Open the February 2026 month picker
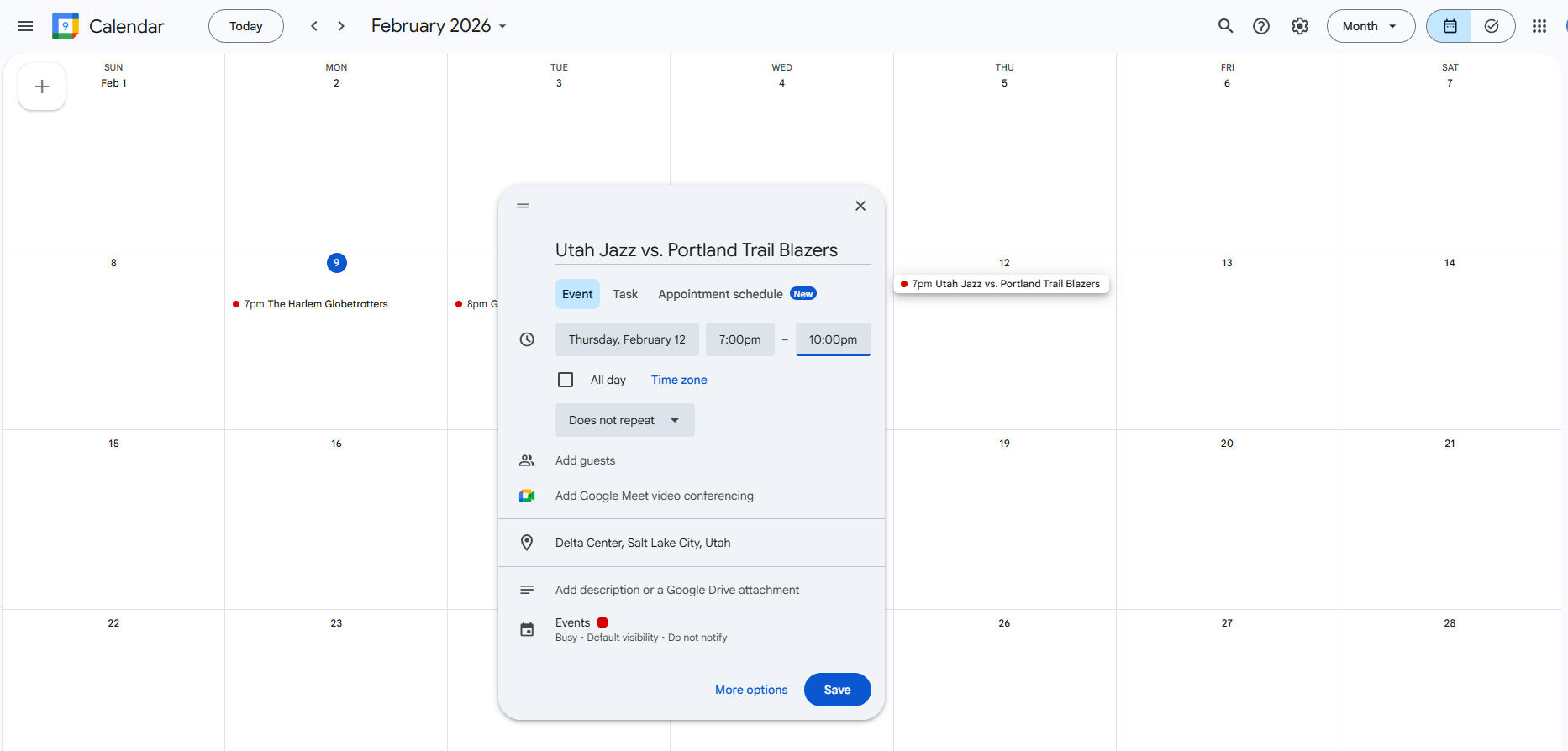 439,26
